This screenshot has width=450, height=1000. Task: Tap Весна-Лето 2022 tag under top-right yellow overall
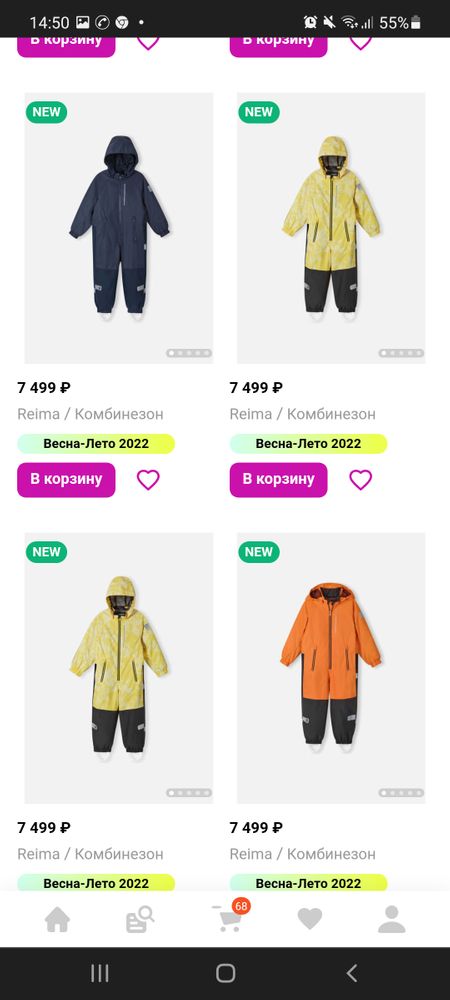(x=308, y=444)
